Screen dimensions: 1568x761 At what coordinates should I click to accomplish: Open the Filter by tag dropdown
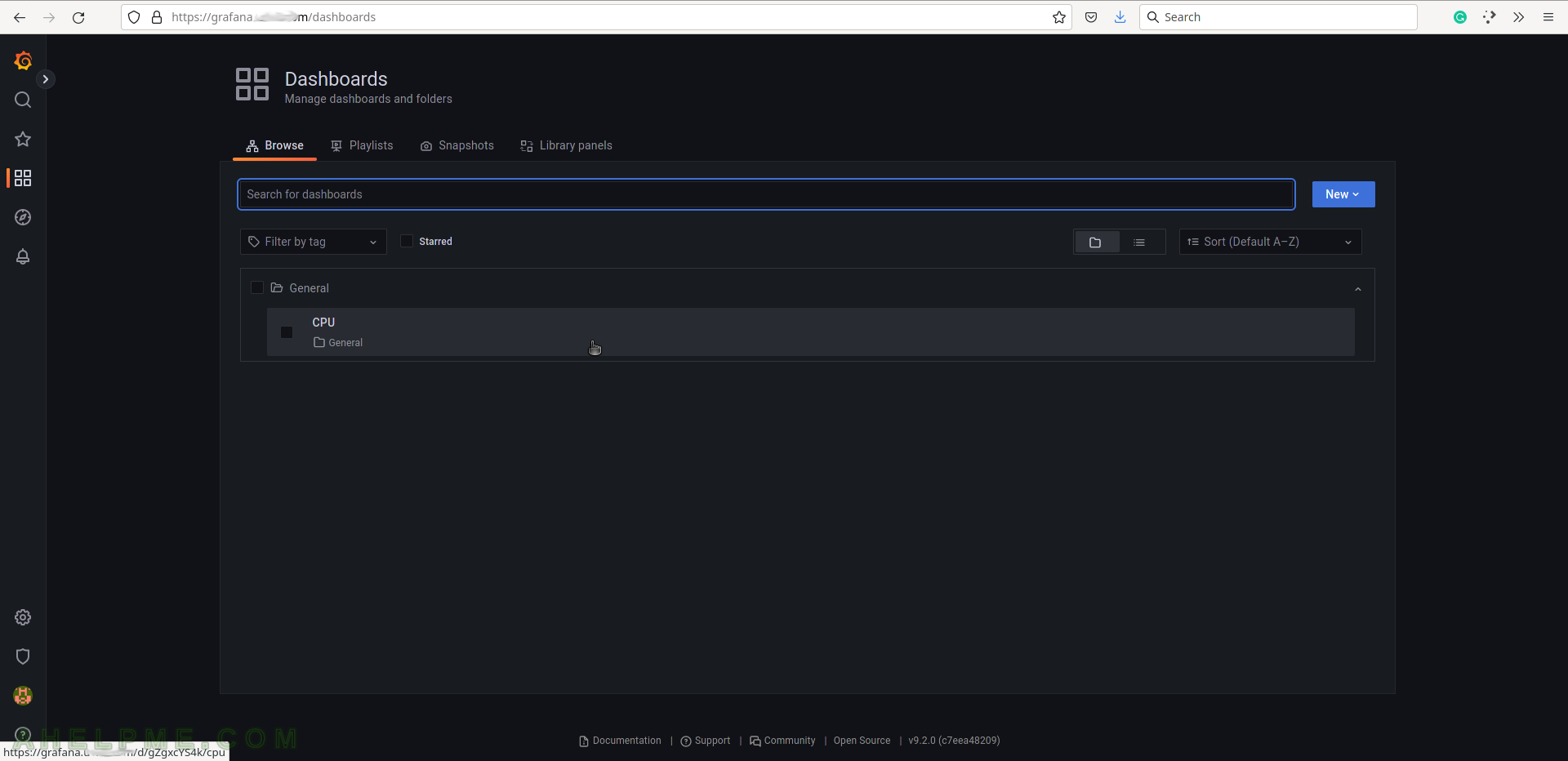tap(314, 242)
